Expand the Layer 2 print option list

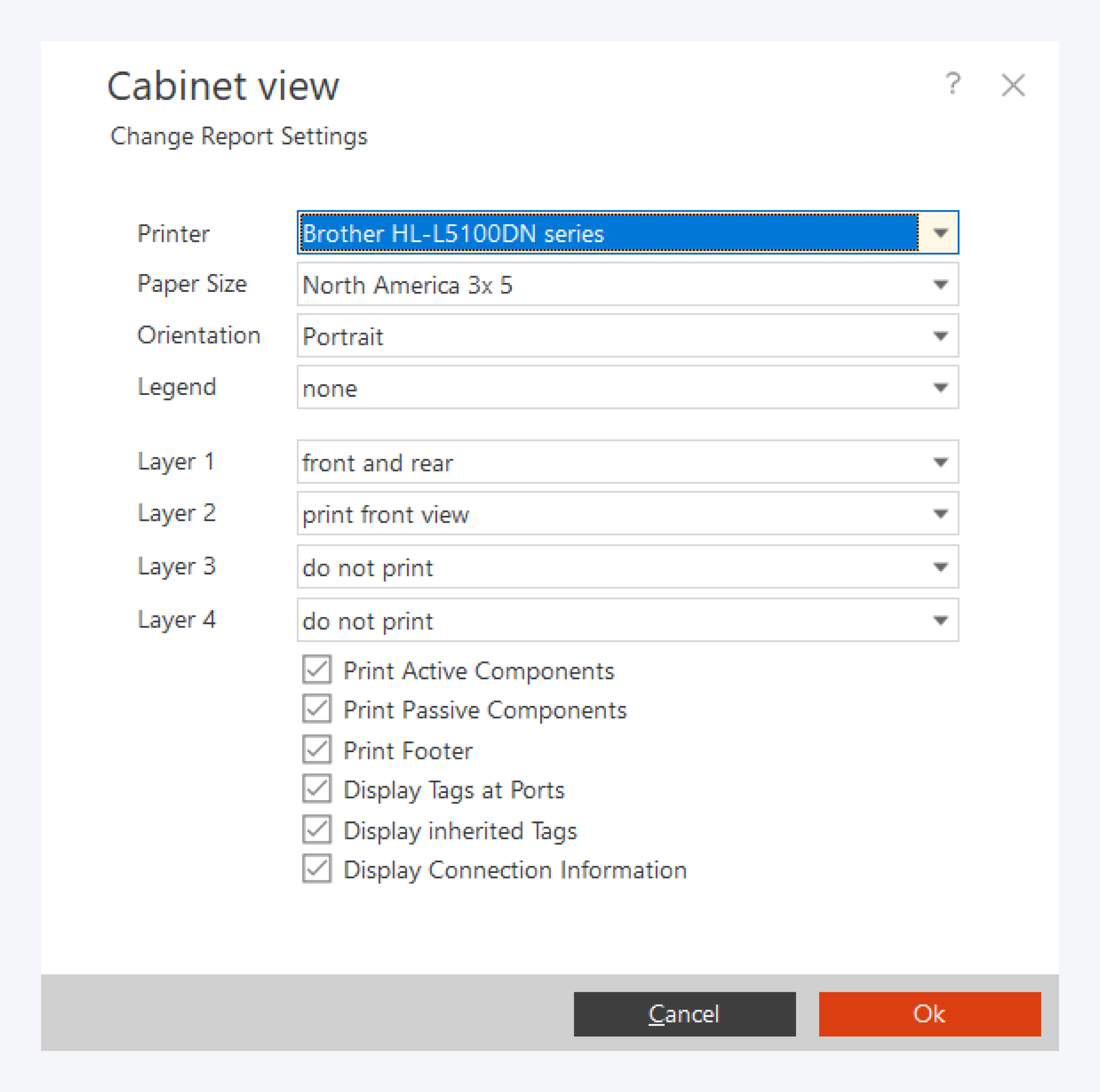[x=940, y=514]
